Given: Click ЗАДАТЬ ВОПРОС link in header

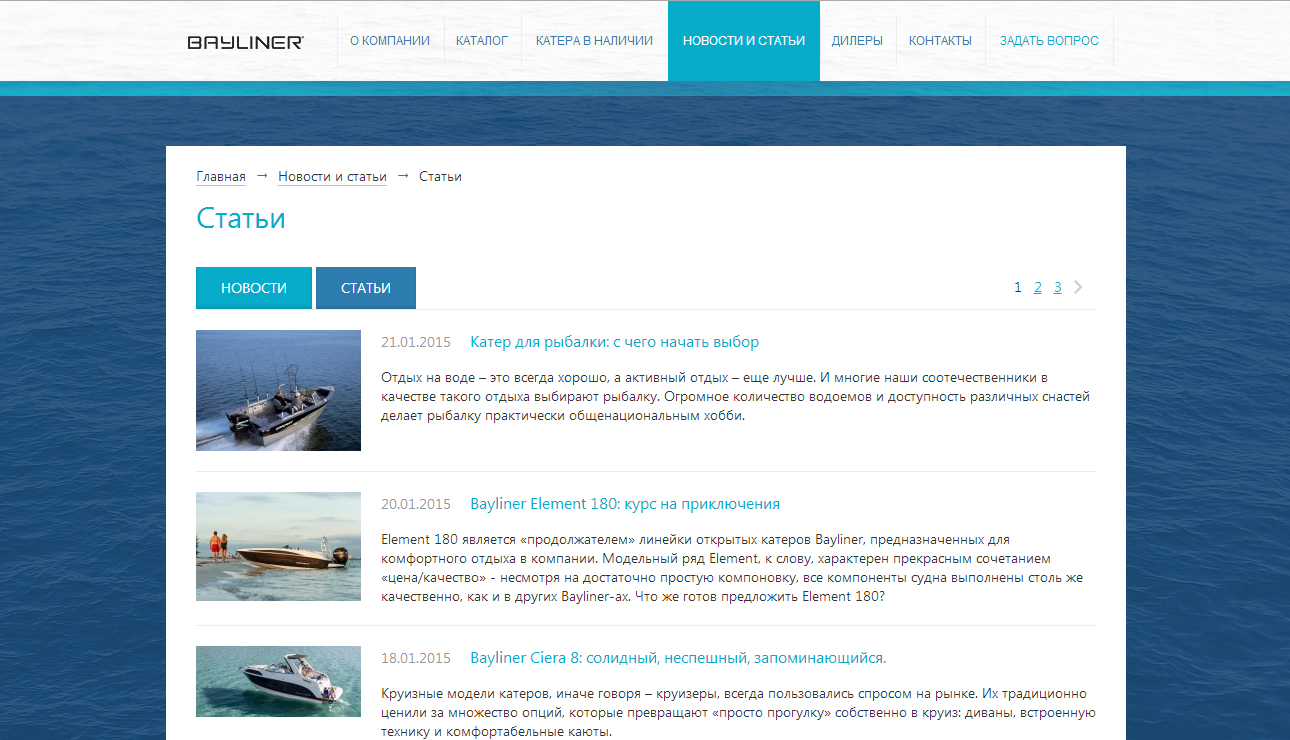Looking at the screenshot, I should [x=1049, y=41].
